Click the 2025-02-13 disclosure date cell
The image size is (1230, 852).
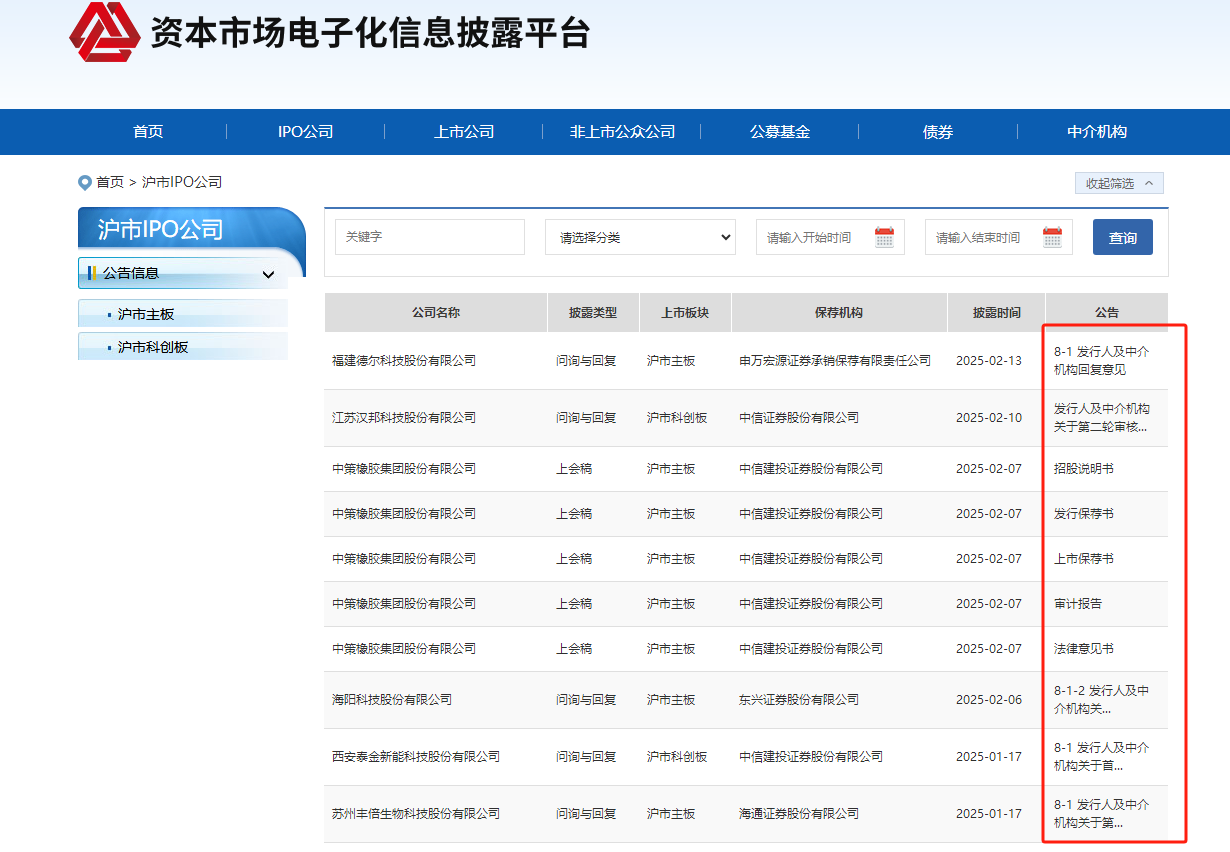[989, 361]
